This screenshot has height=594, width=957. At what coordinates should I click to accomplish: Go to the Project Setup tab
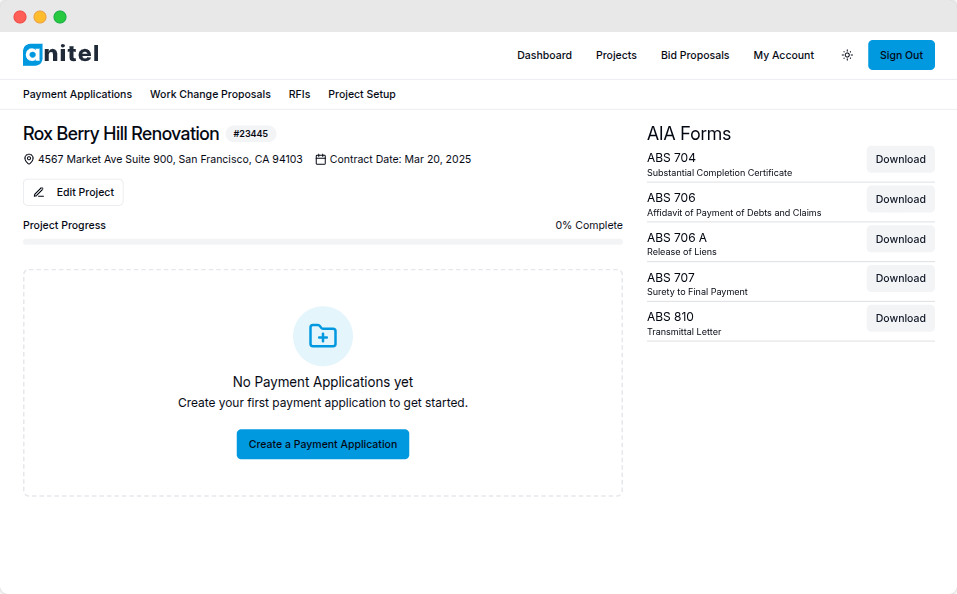coord(362,94)
